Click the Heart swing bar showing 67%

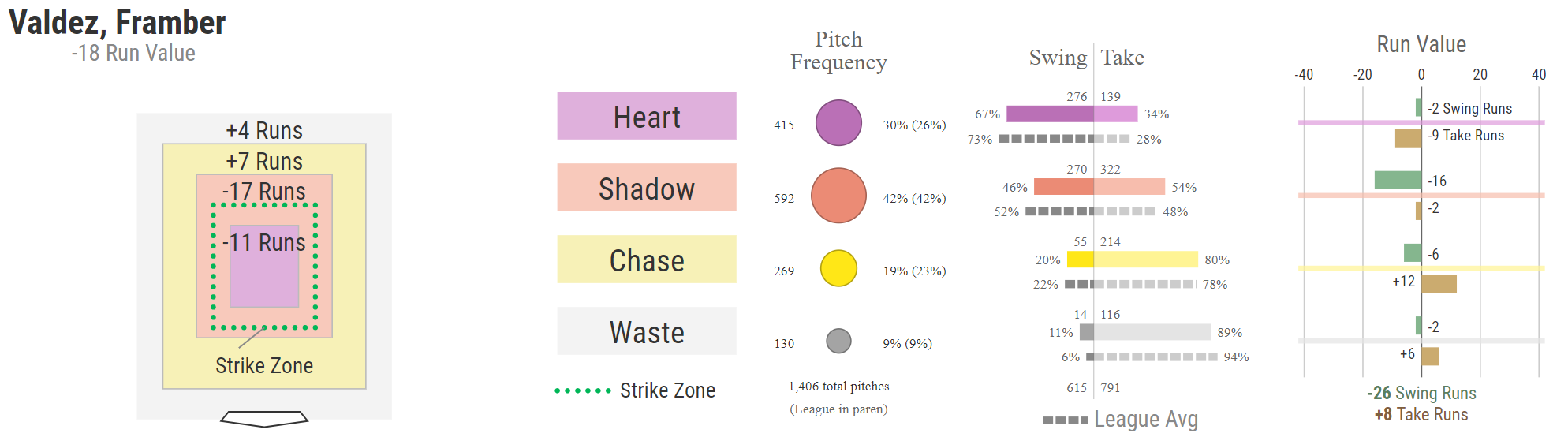pyautogui.click(x=1050, y=114)
